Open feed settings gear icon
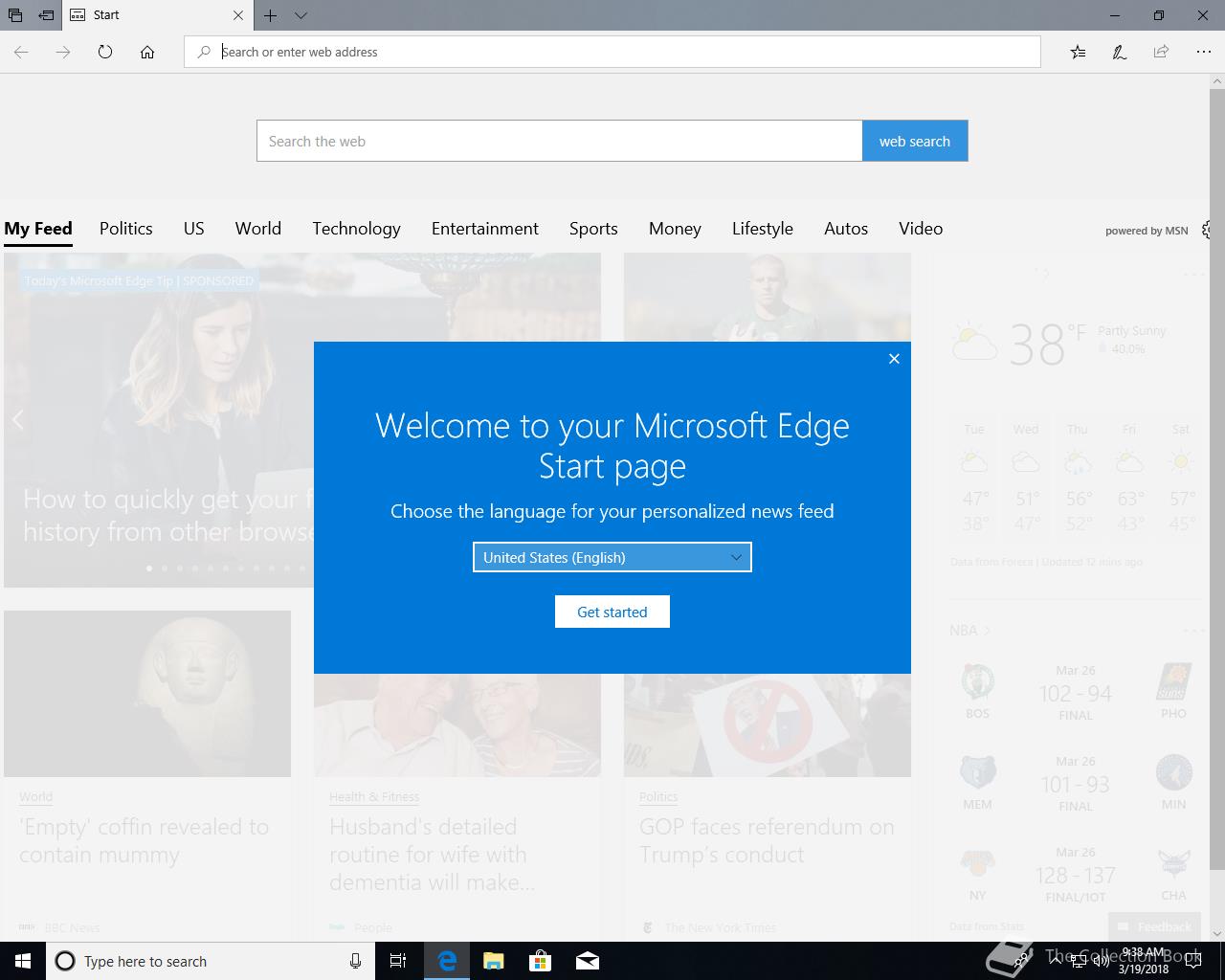The image size is (1225, 980). tap(1206, 230)
